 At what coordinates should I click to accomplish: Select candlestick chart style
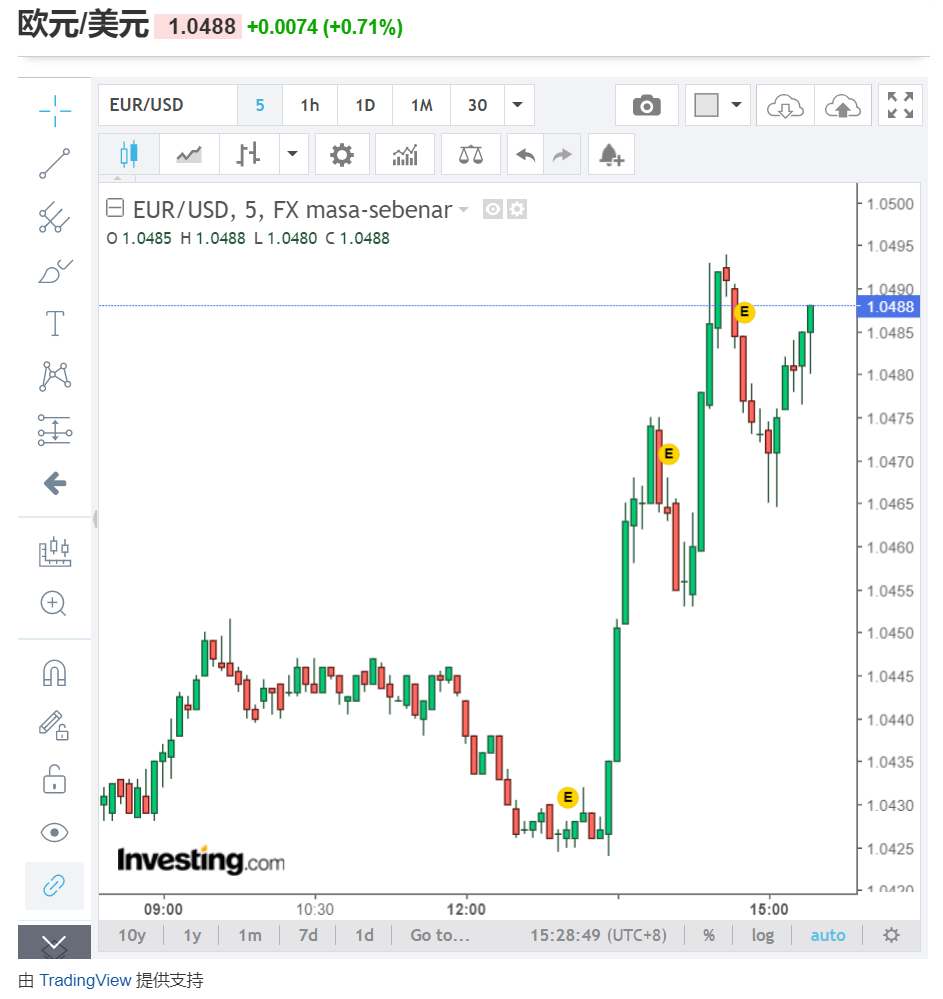(x=129, y=154)
